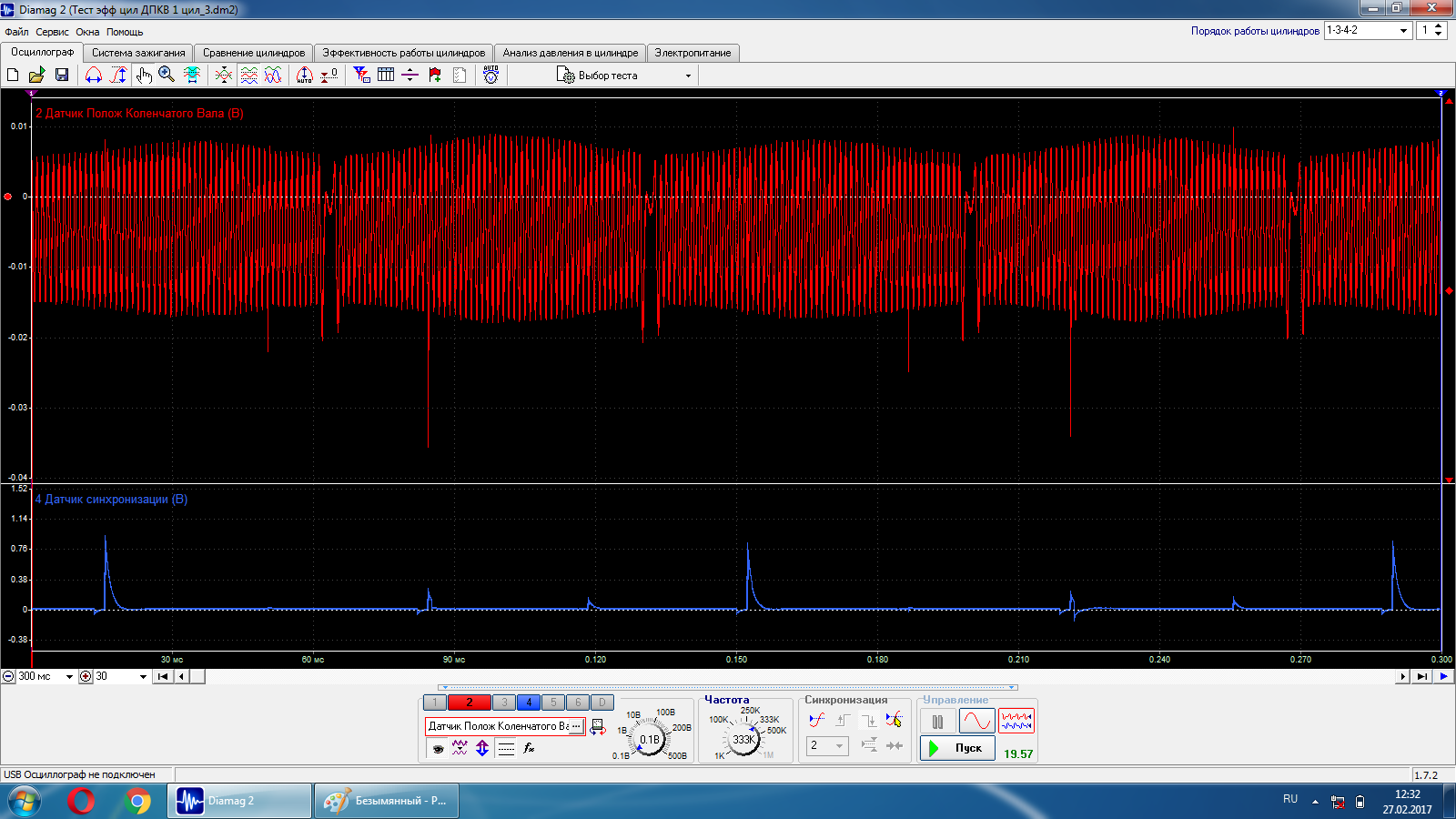Select the Осциллограф tab
The image size is (1456, 819).
pos(42,52)
